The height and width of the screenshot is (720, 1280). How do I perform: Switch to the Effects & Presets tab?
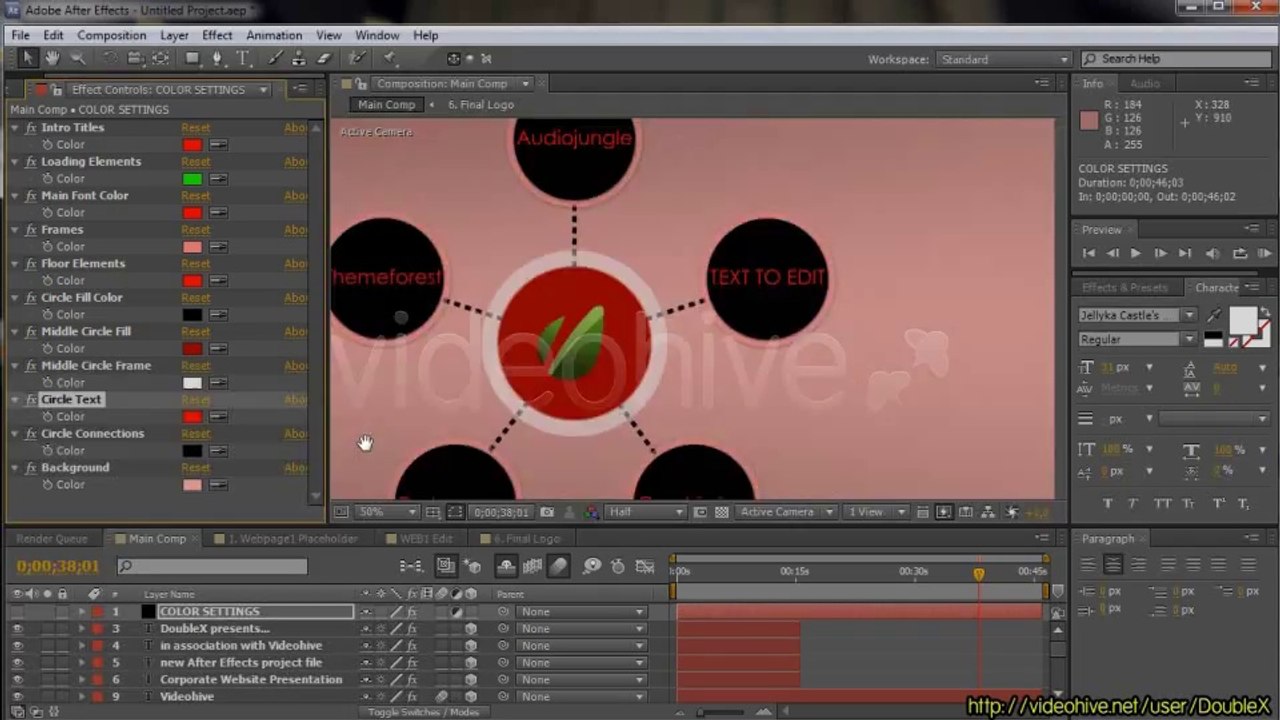pos(1125,288)
